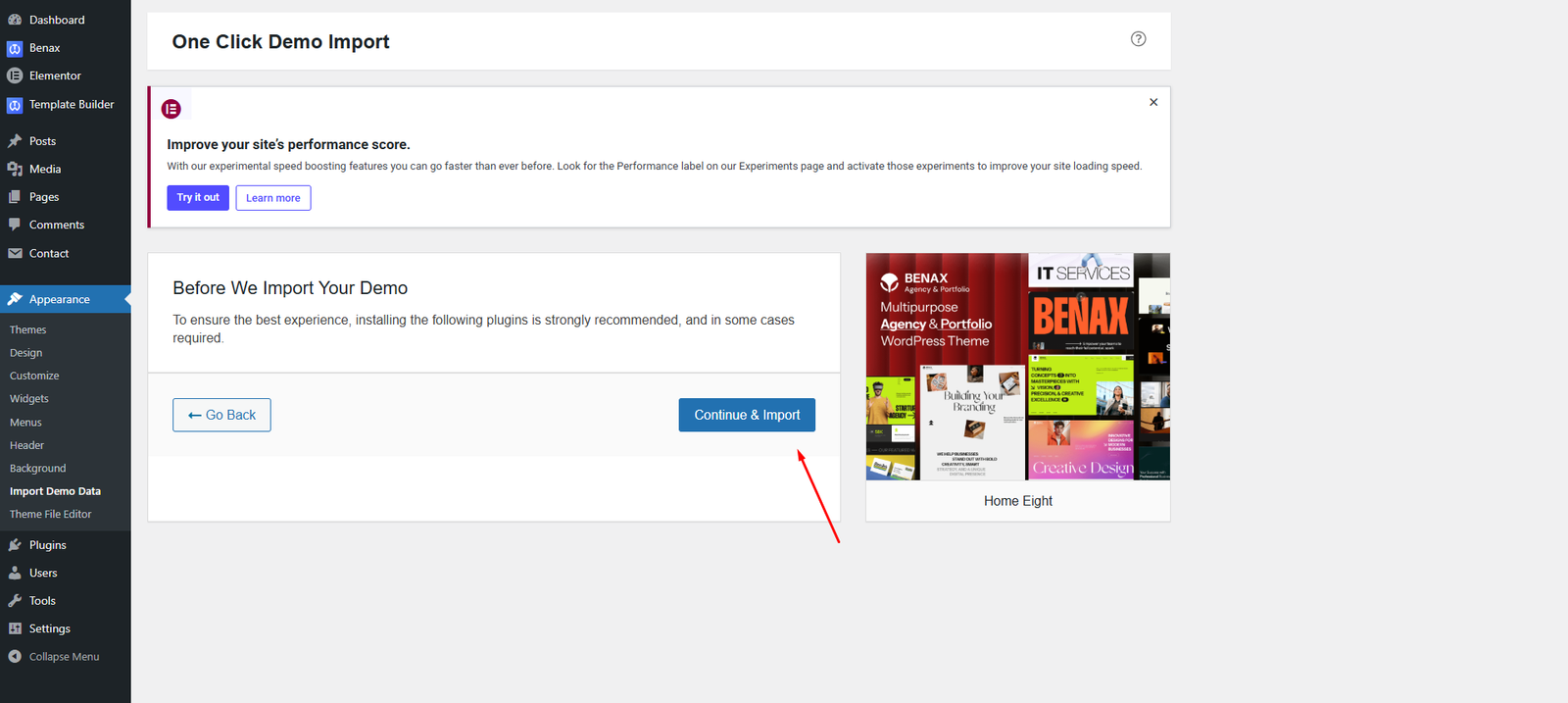The width and height of the screenshot is (1568, 703).
Task: Dismiss the Elementor performance notice
Action: pos(1153,102)
